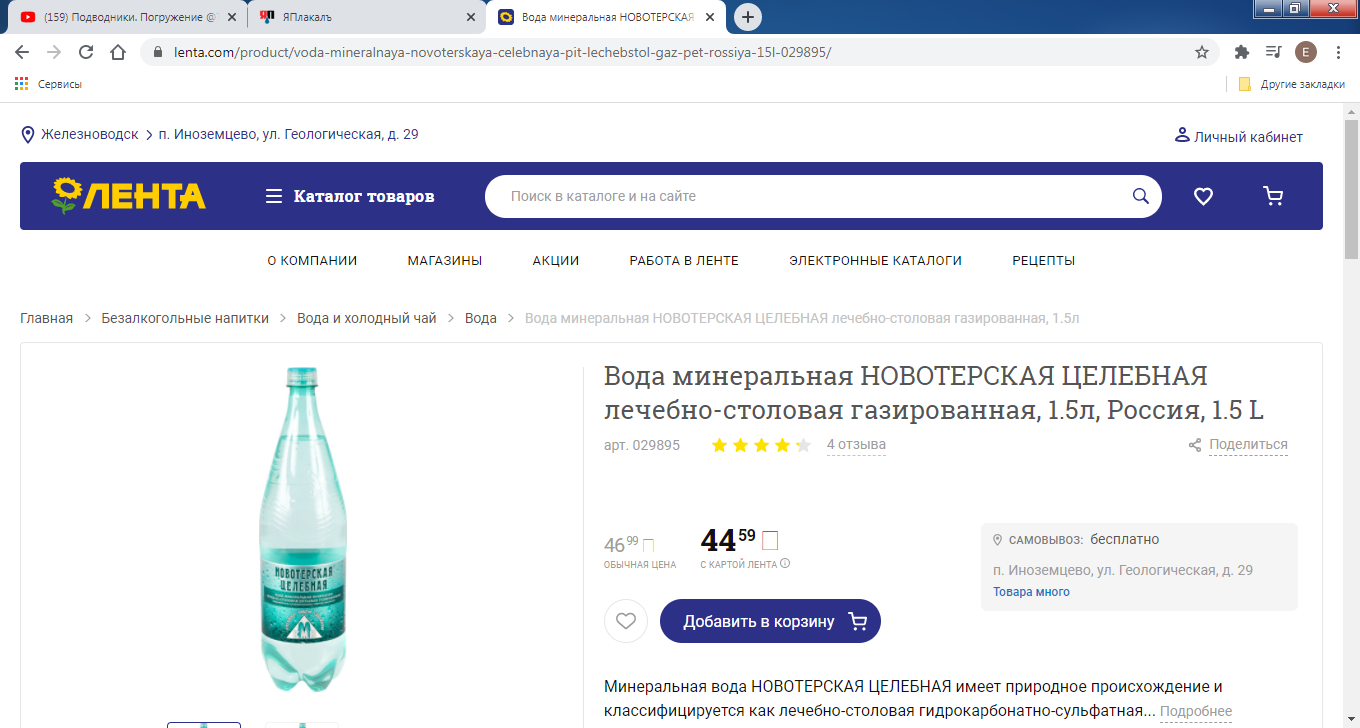Screen dimensions: 1360x728
Task: Open the ЭЛЕКТРОННЫЕ КАТАЛОГИ menu item
Action: pyautogui.click(x=875, y=260)
